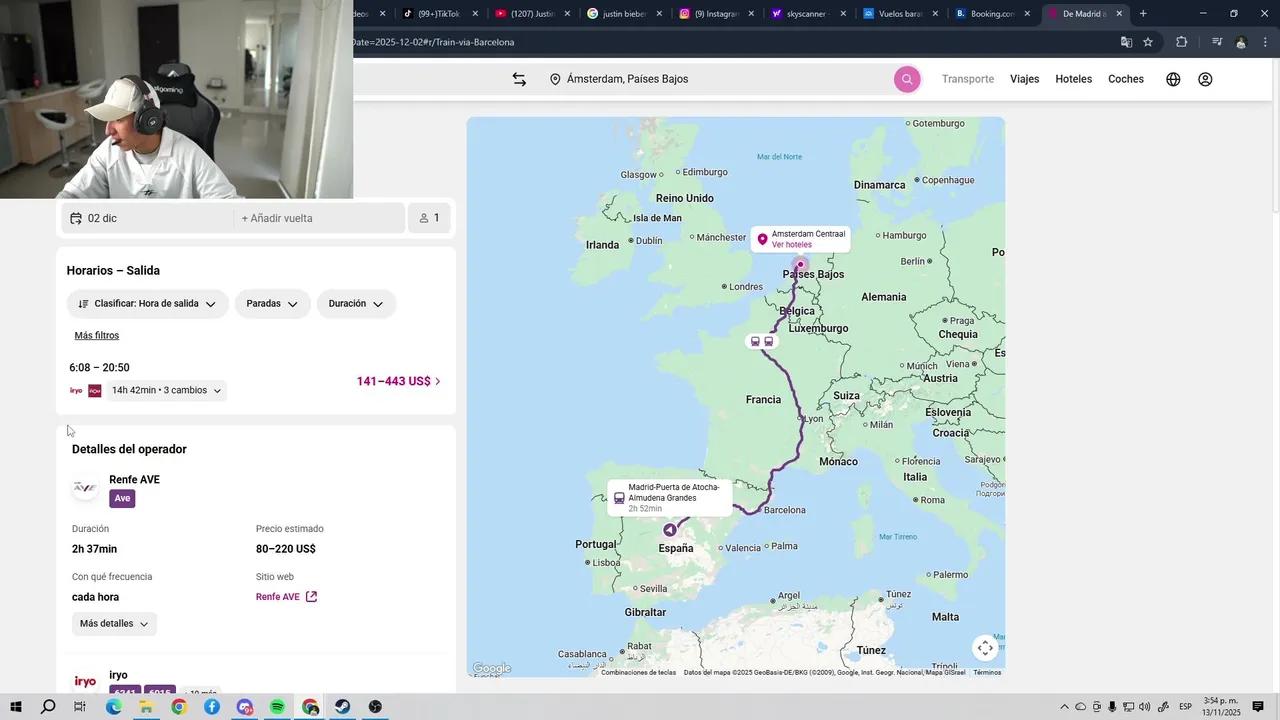
Task: Click Madrid-Puerta de Atocha map label
Action: [670, 498]
